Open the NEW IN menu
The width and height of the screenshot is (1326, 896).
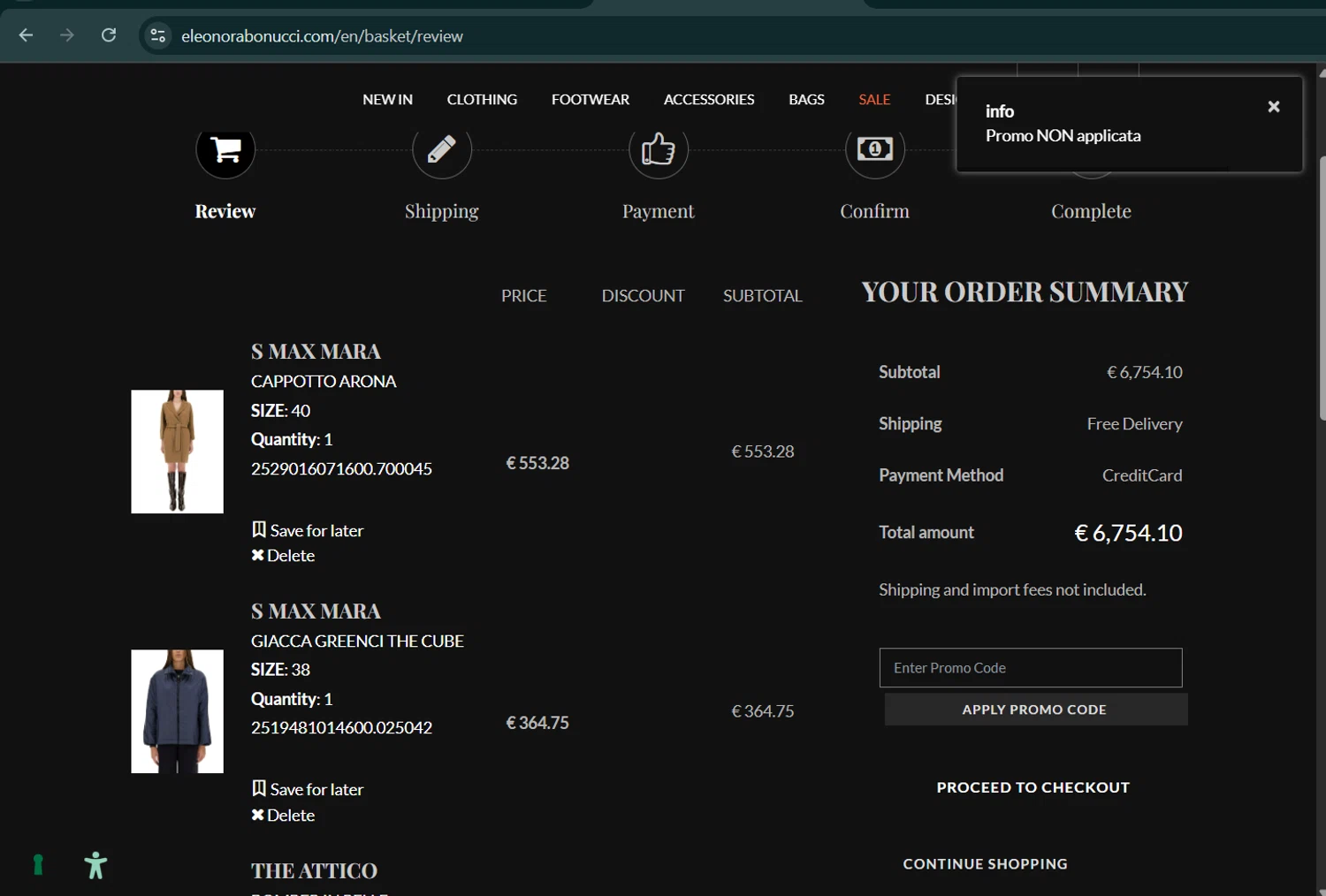point(387,100)
